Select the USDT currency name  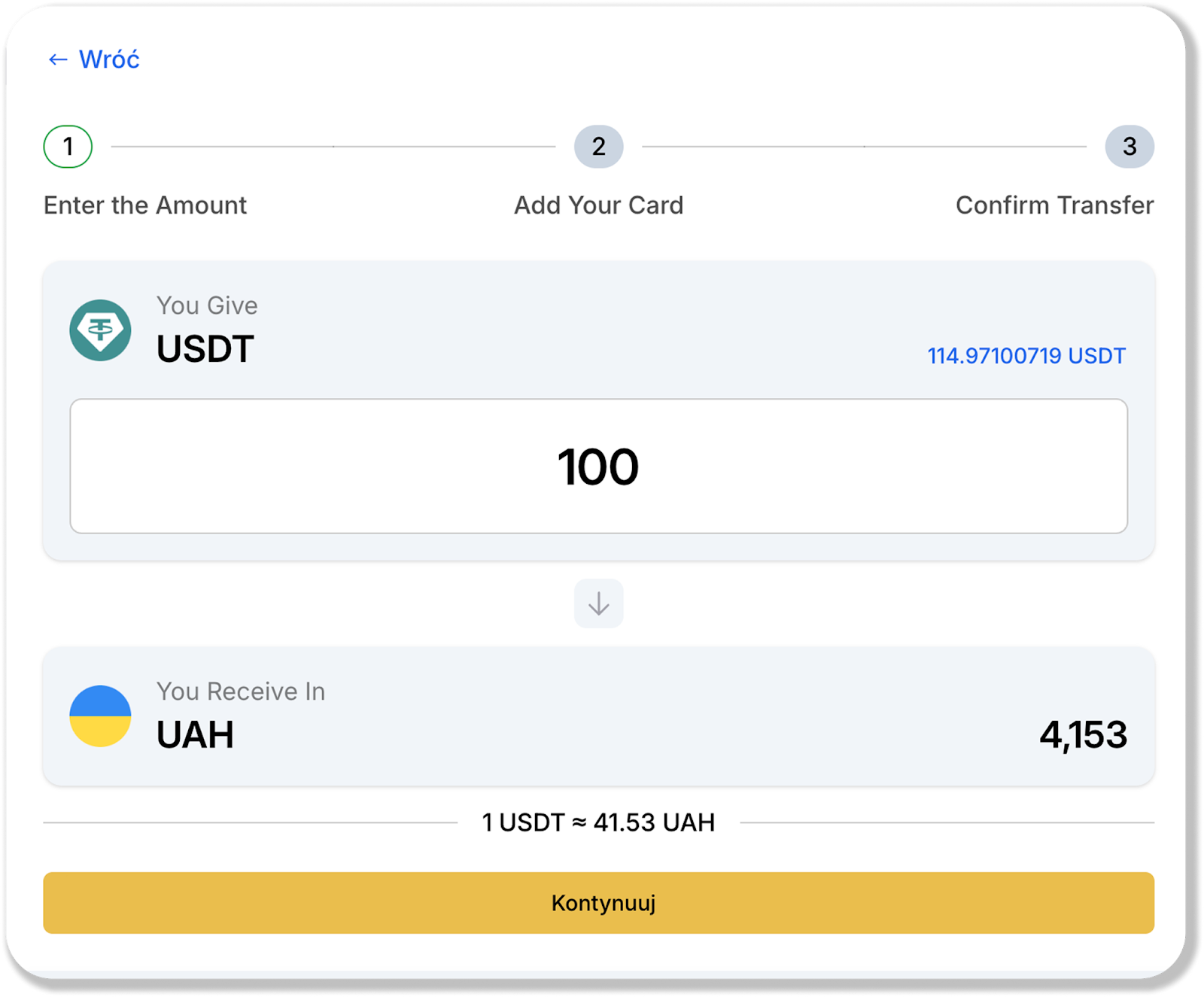205,349
